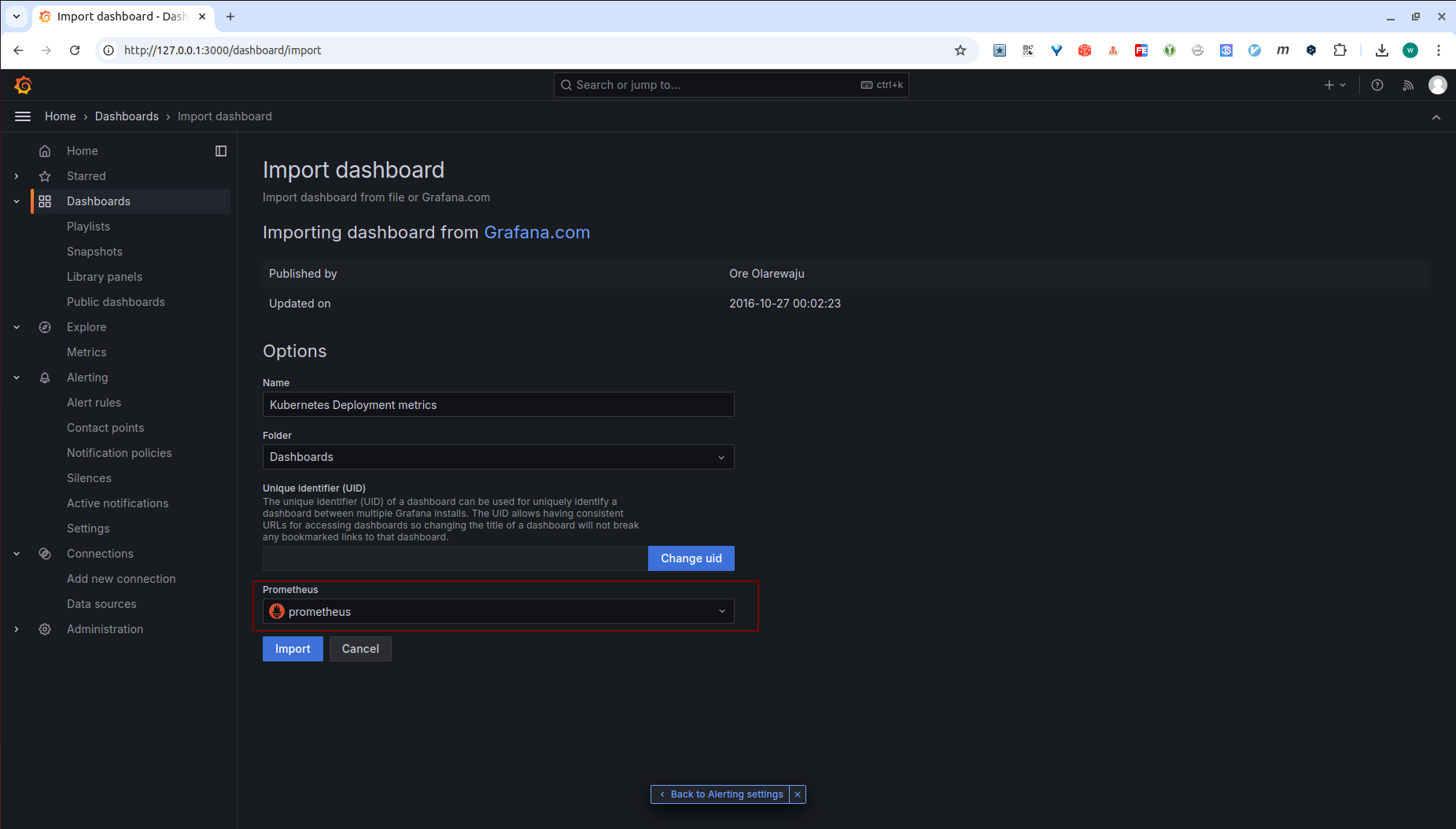Collapse the top bar with chevron
The image size is (1456, 829).
tap(1436, 117)
